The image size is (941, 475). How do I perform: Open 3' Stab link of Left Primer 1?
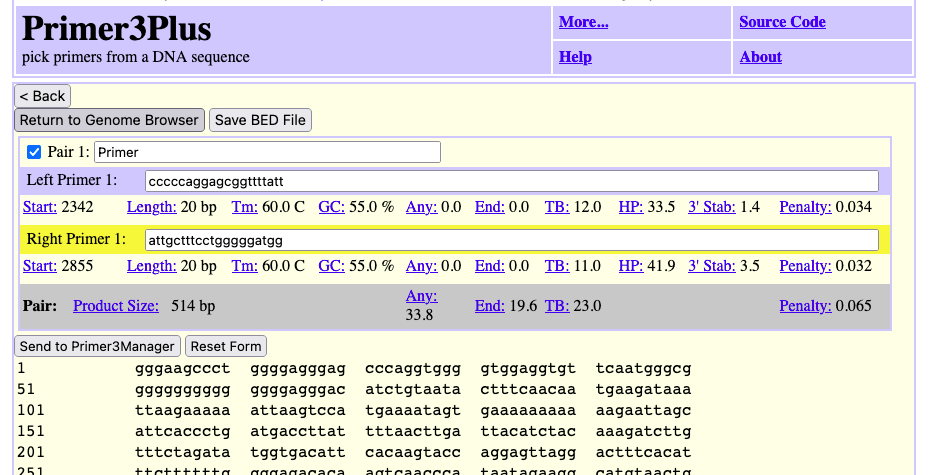[x=712, y=207]
